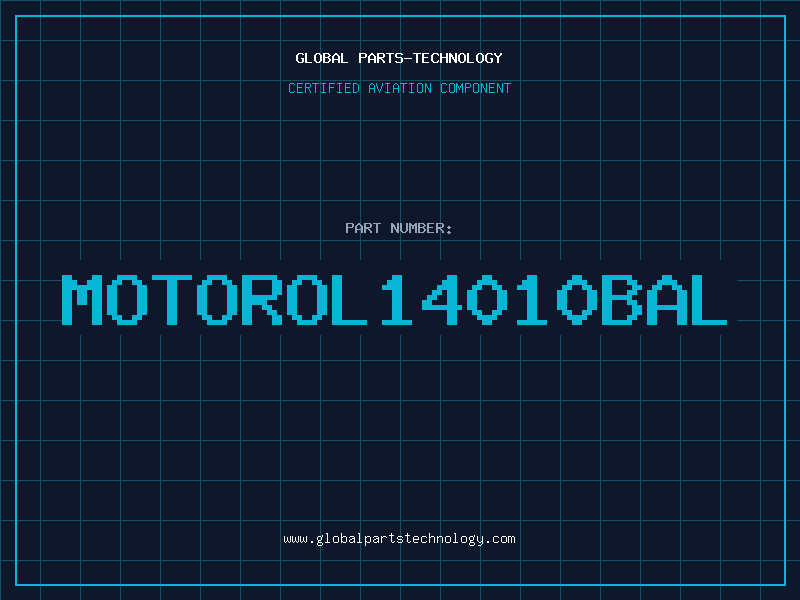Click the CERTIFIED AVIATION COMPONENT subtitle
This screenshot has height=600, width=800.
point(399,88)
